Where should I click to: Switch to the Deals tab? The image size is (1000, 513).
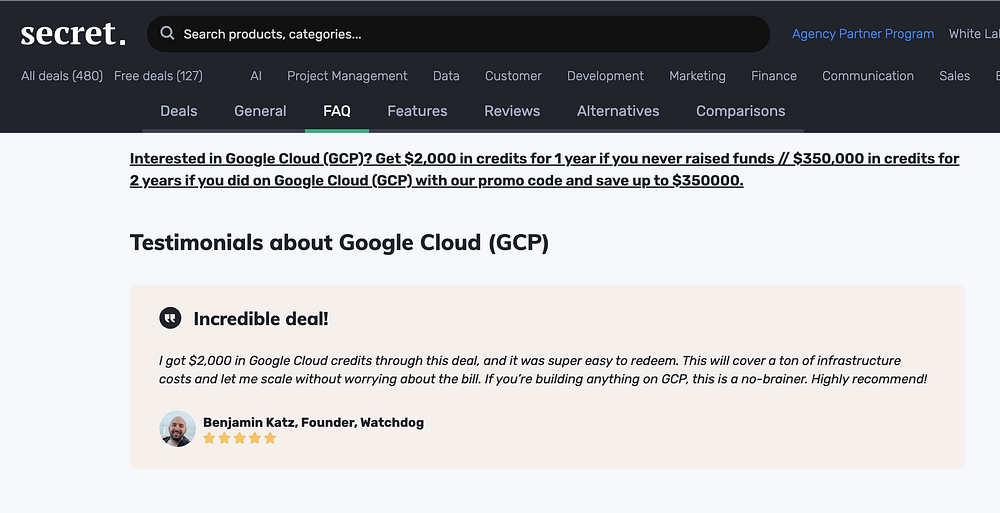click(179, 111)
